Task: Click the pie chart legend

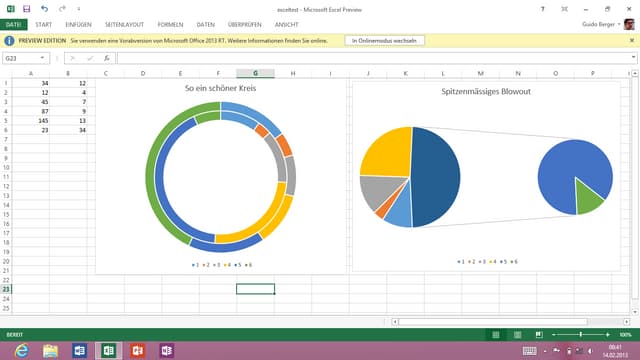Action: [487, 262]
